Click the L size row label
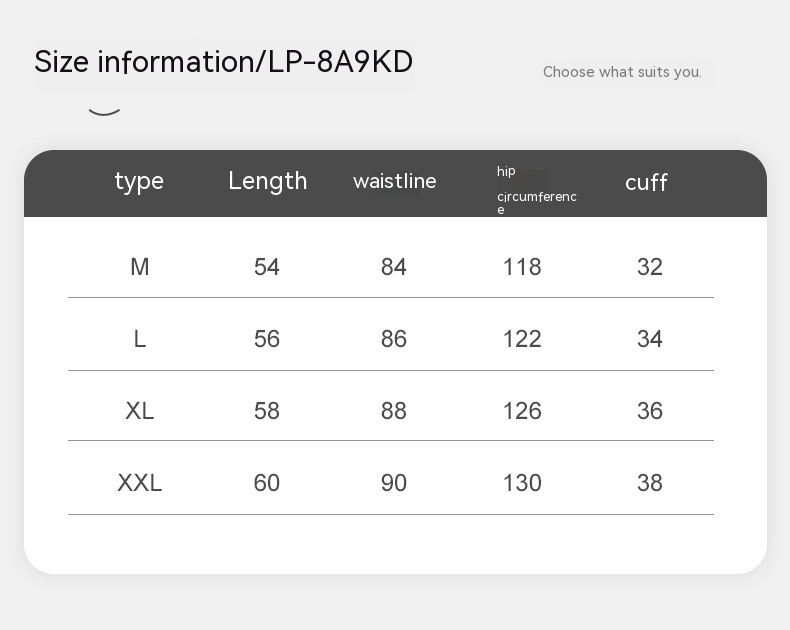 click(x=140, y=339)
